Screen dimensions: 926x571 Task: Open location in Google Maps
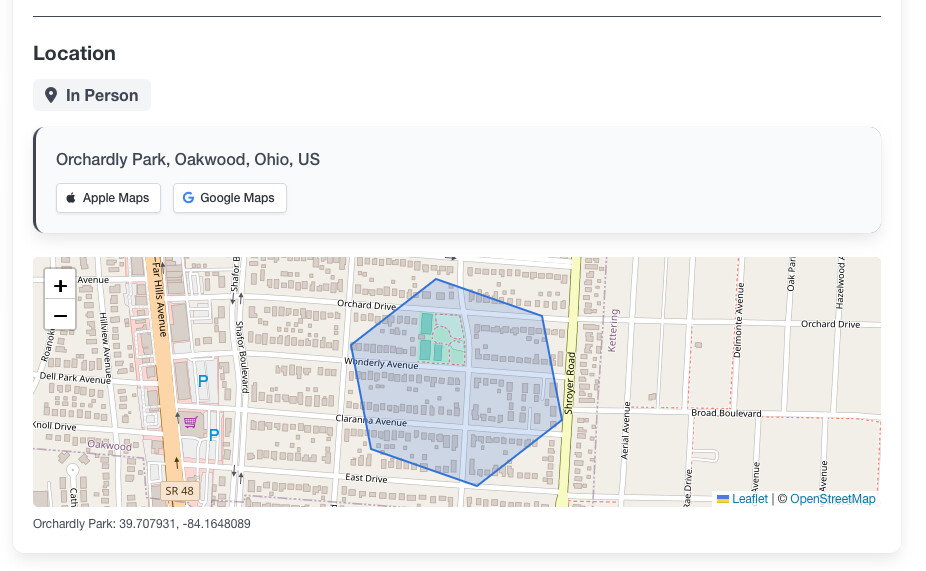pyautogui.click(x=229, y=198)
